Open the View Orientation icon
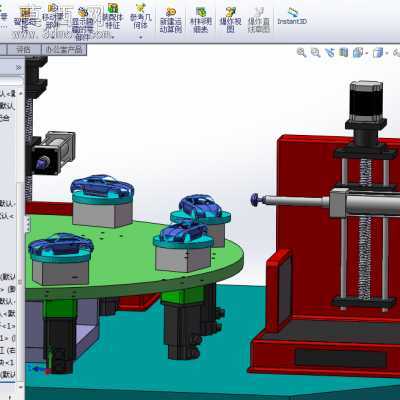The width and height of the screenshot is (400, 400). click(358, 53)
